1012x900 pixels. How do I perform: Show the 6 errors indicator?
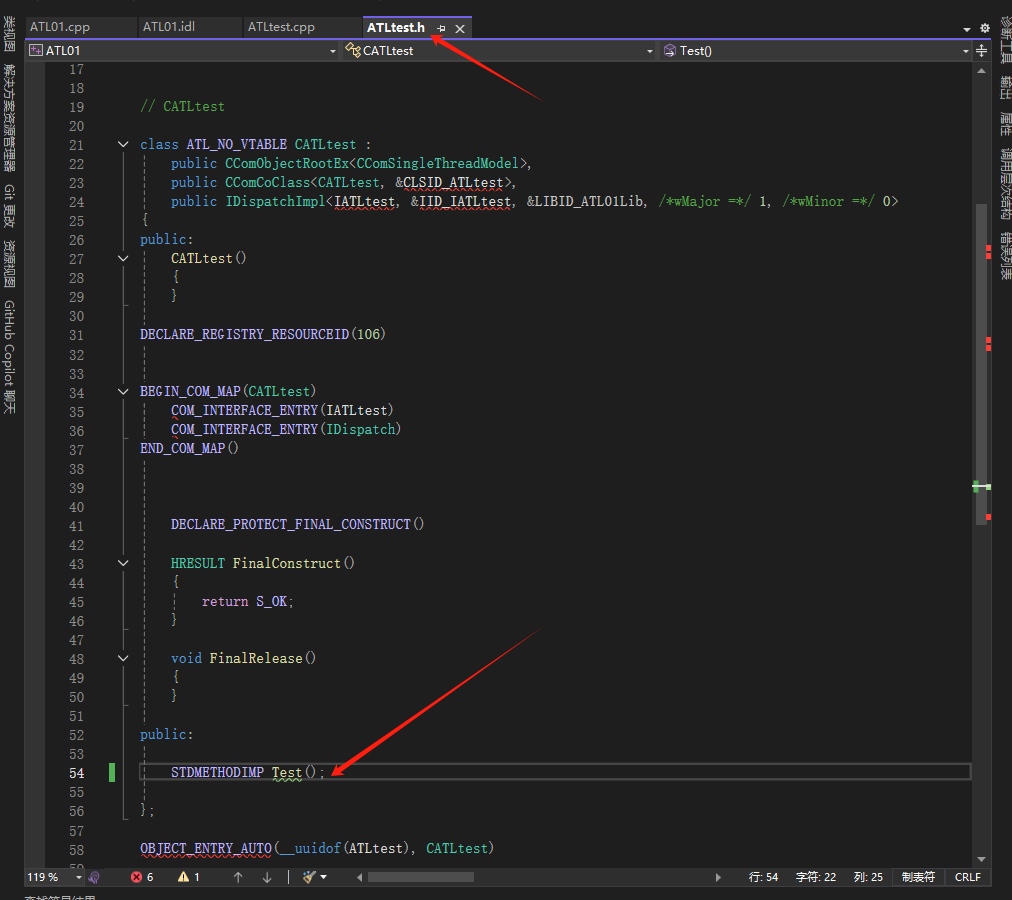pyautogui.click(x=142, y=877)
